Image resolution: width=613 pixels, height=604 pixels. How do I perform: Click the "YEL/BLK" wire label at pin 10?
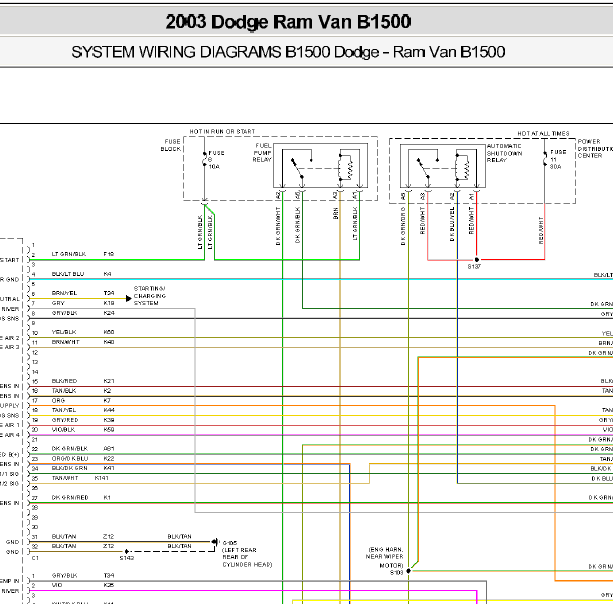pos(64,332)
